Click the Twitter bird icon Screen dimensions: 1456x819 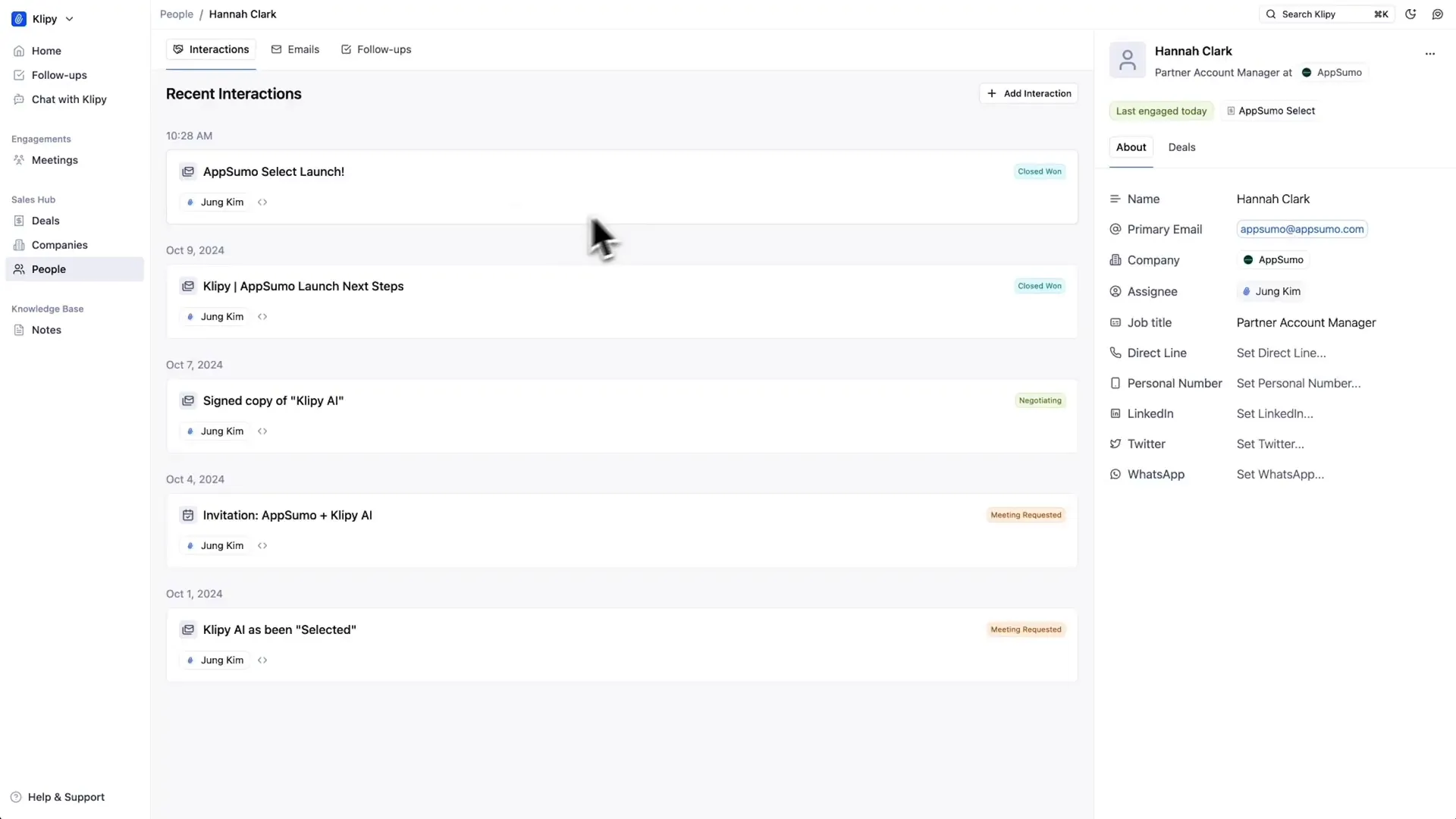pos(1115,444)
